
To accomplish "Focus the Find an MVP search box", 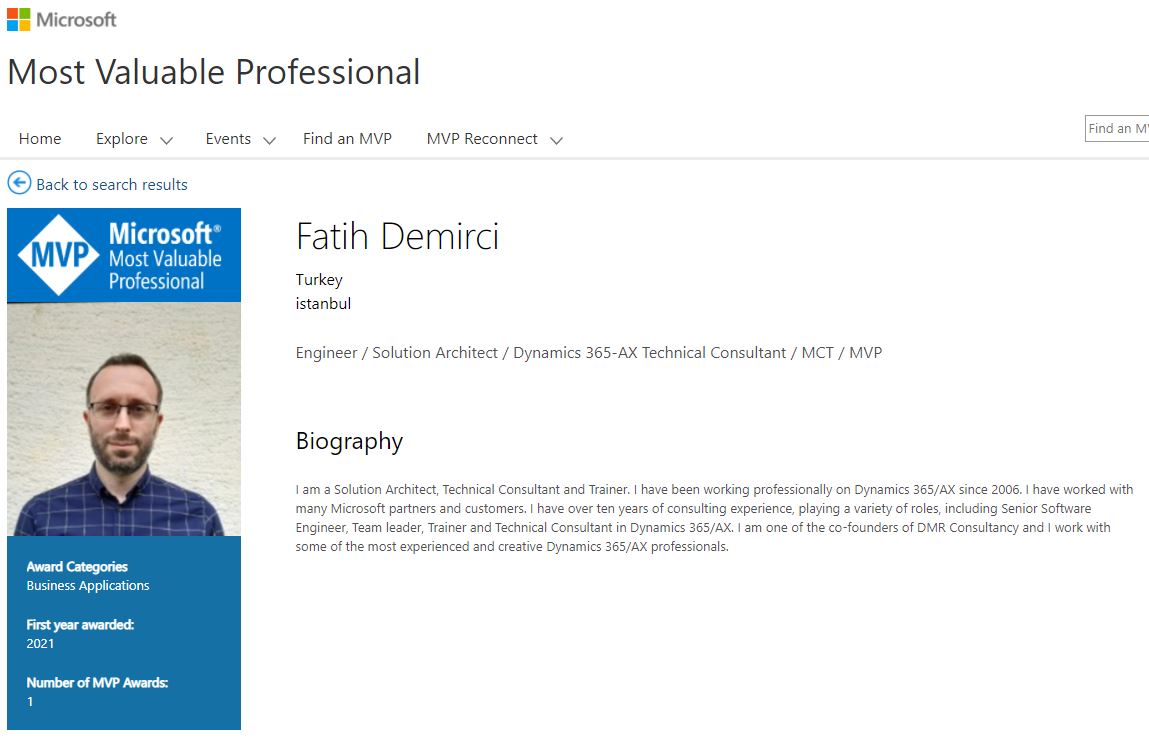I will tap(1117, 128).
